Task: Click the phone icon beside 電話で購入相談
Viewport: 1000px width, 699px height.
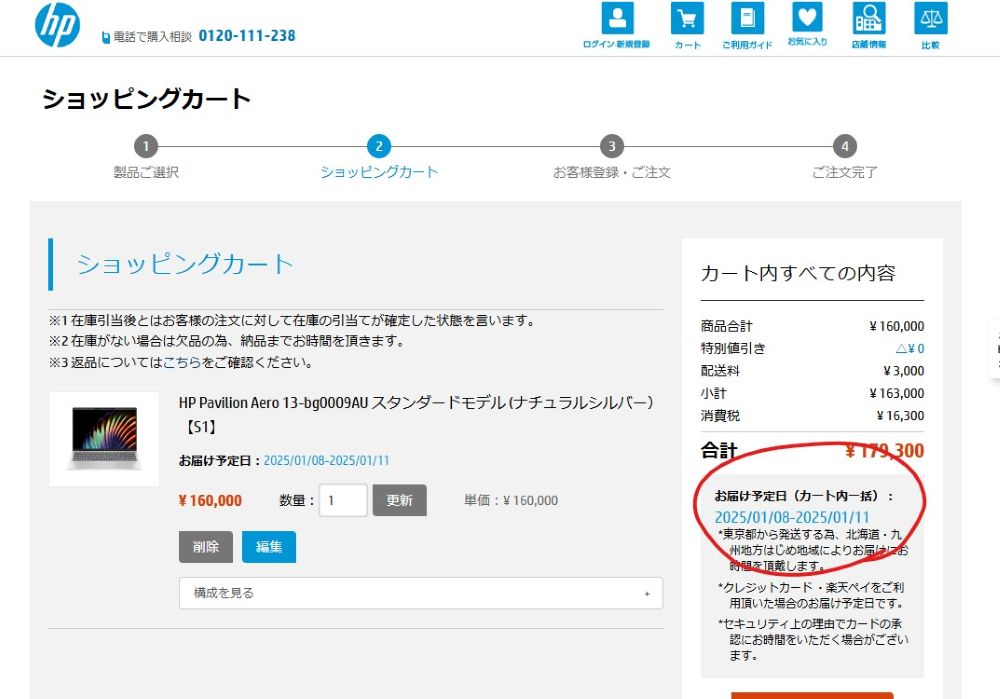Action: tap(106, 38)
